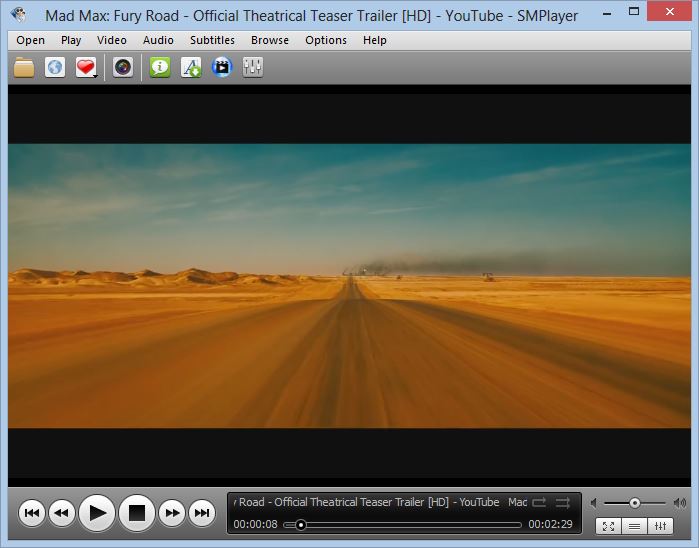
Task: Click the seek bar handle
Action: click(301, 525)
